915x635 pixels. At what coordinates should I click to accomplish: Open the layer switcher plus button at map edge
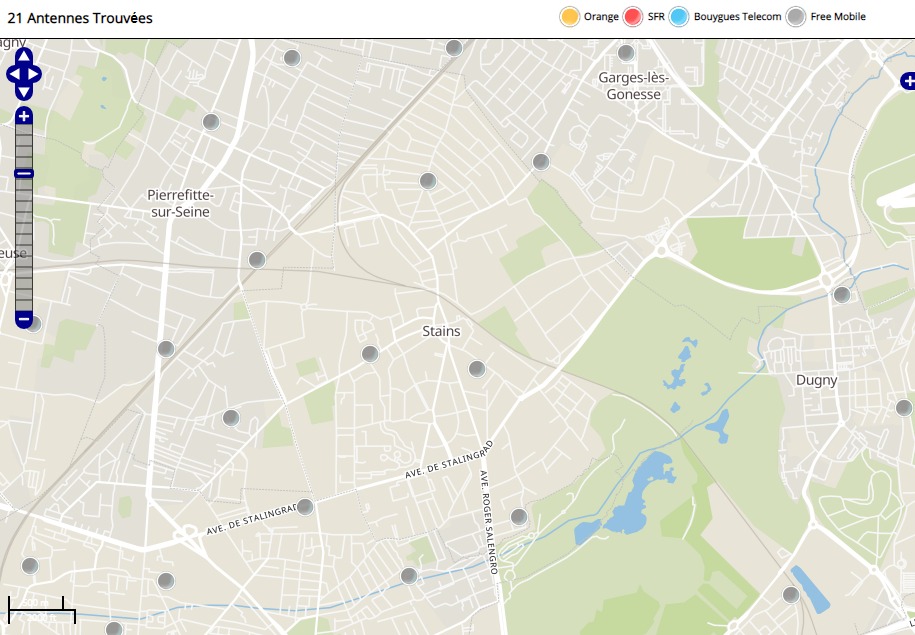(908, 81)
